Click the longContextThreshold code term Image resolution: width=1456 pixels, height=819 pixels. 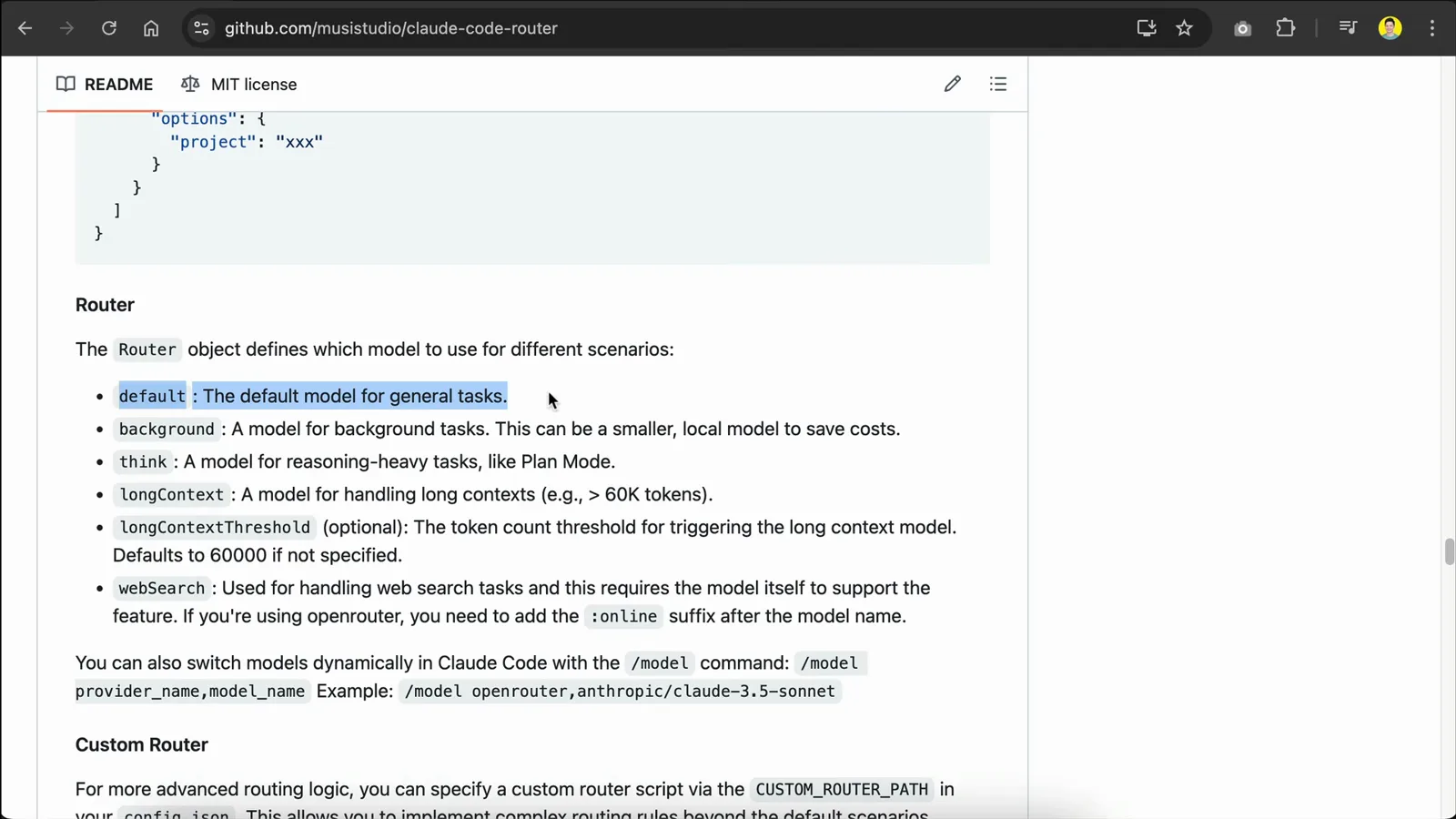(x=215, y=527)
